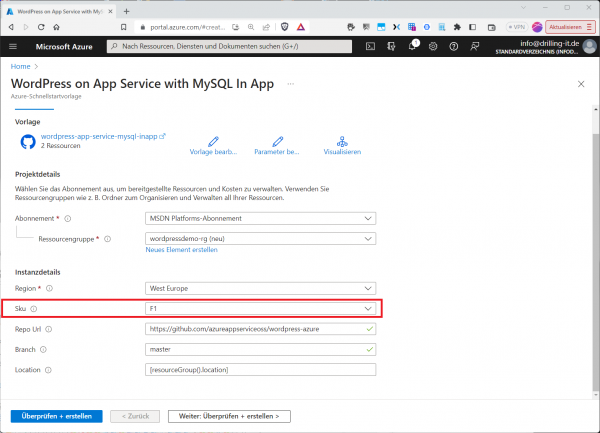Select the WordPress on App Service browser tab
The width and height of the screenshot is (600, 433).
point(59,11)
